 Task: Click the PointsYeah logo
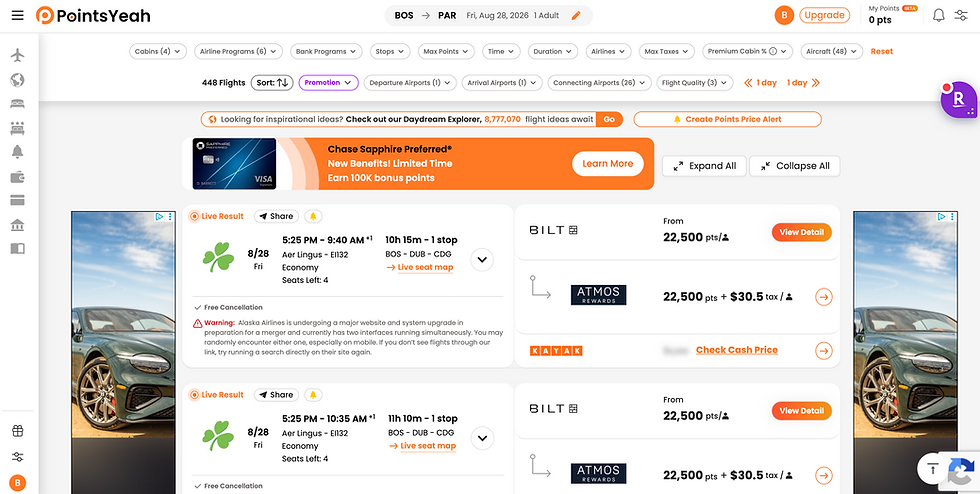tap(93, 16)
